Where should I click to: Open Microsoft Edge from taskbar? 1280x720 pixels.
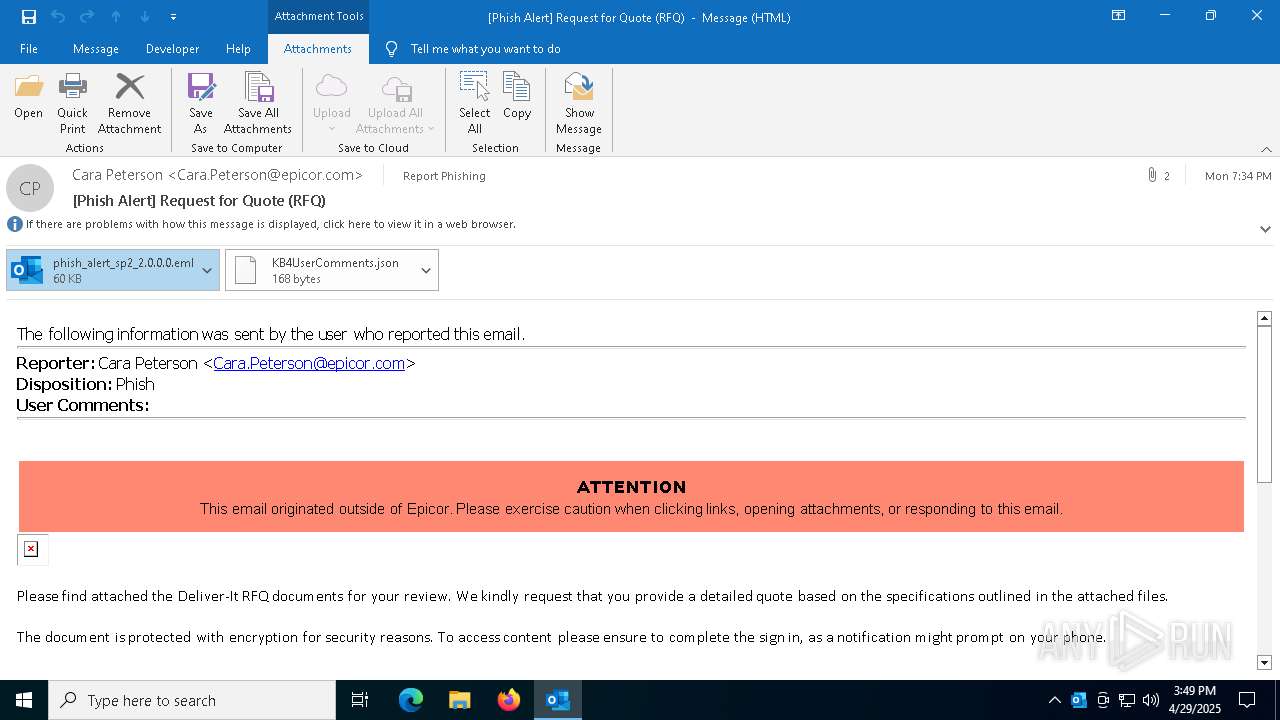[411, 700]
